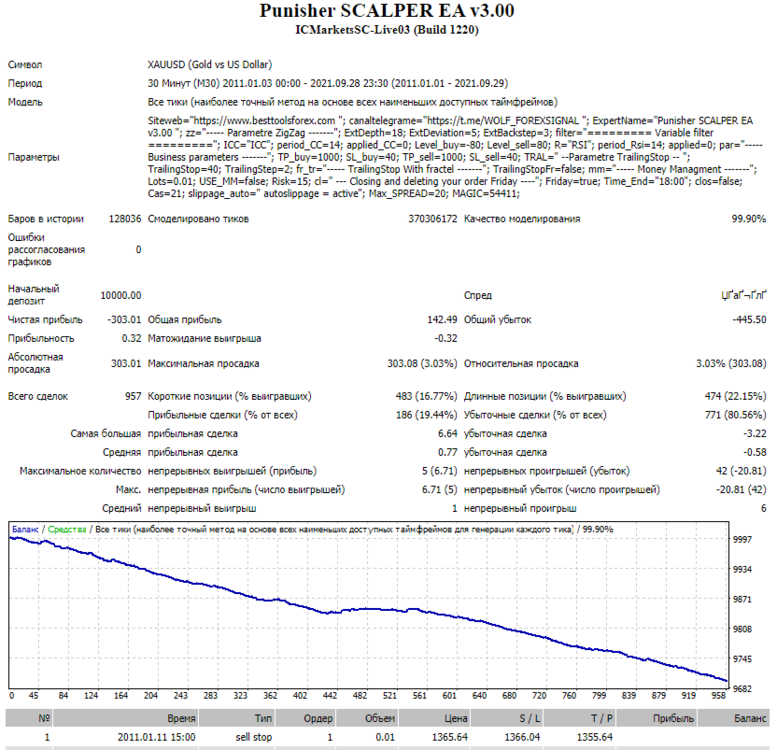
Task: Click the S / L column header
Action: (507, 718)
